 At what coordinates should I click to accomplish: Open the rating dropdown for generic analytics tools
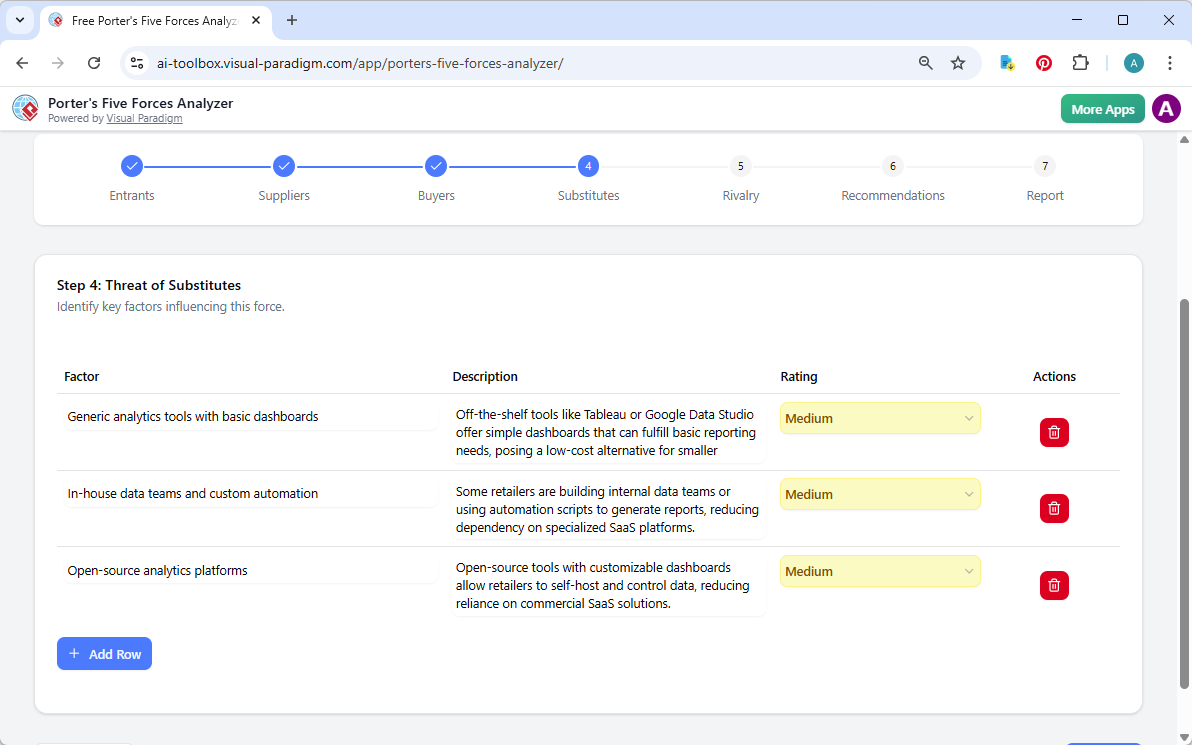click(879, 418)
